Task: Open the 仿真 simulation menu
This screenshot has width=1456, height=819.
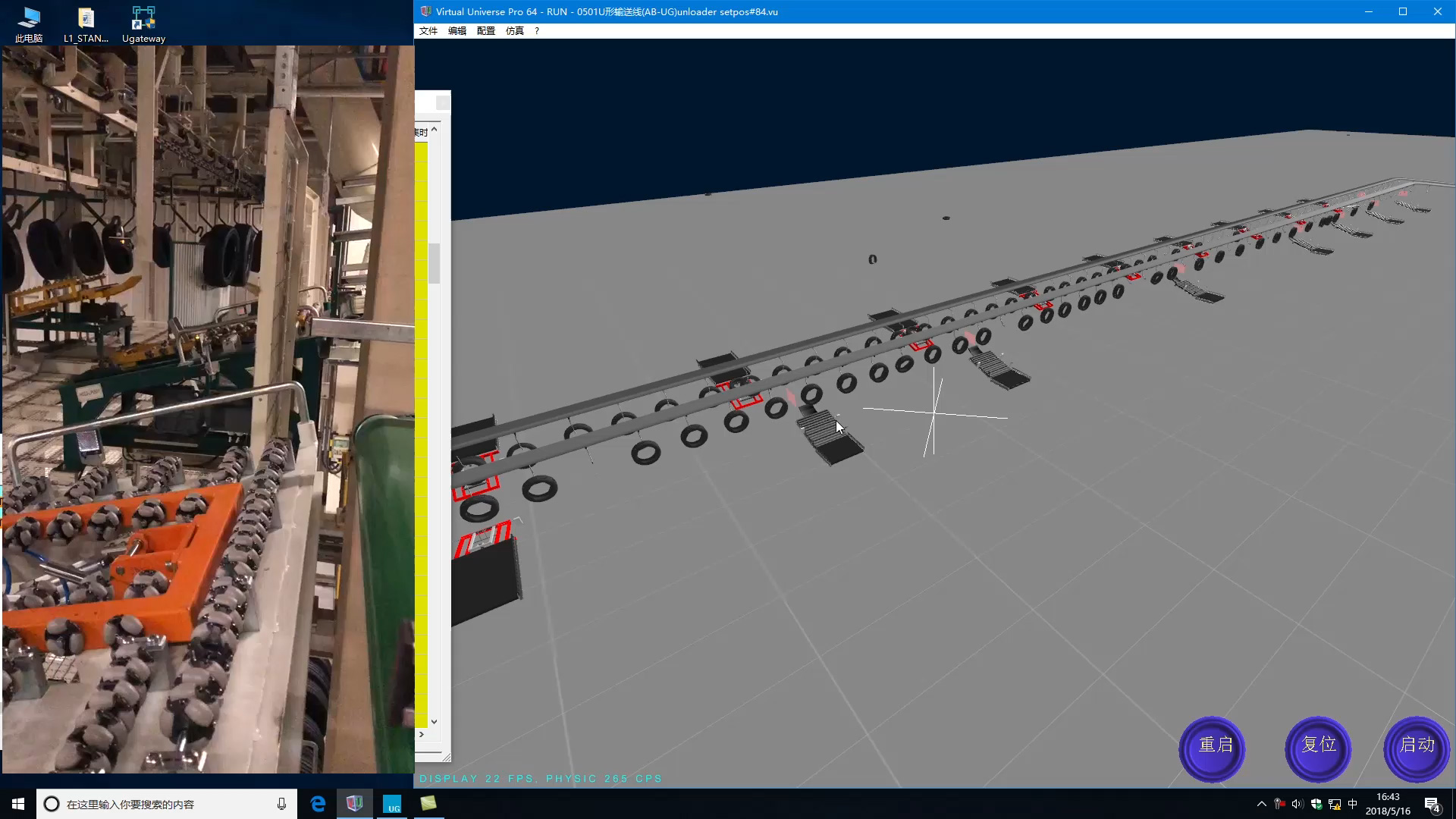Action: tap(515, 31)
